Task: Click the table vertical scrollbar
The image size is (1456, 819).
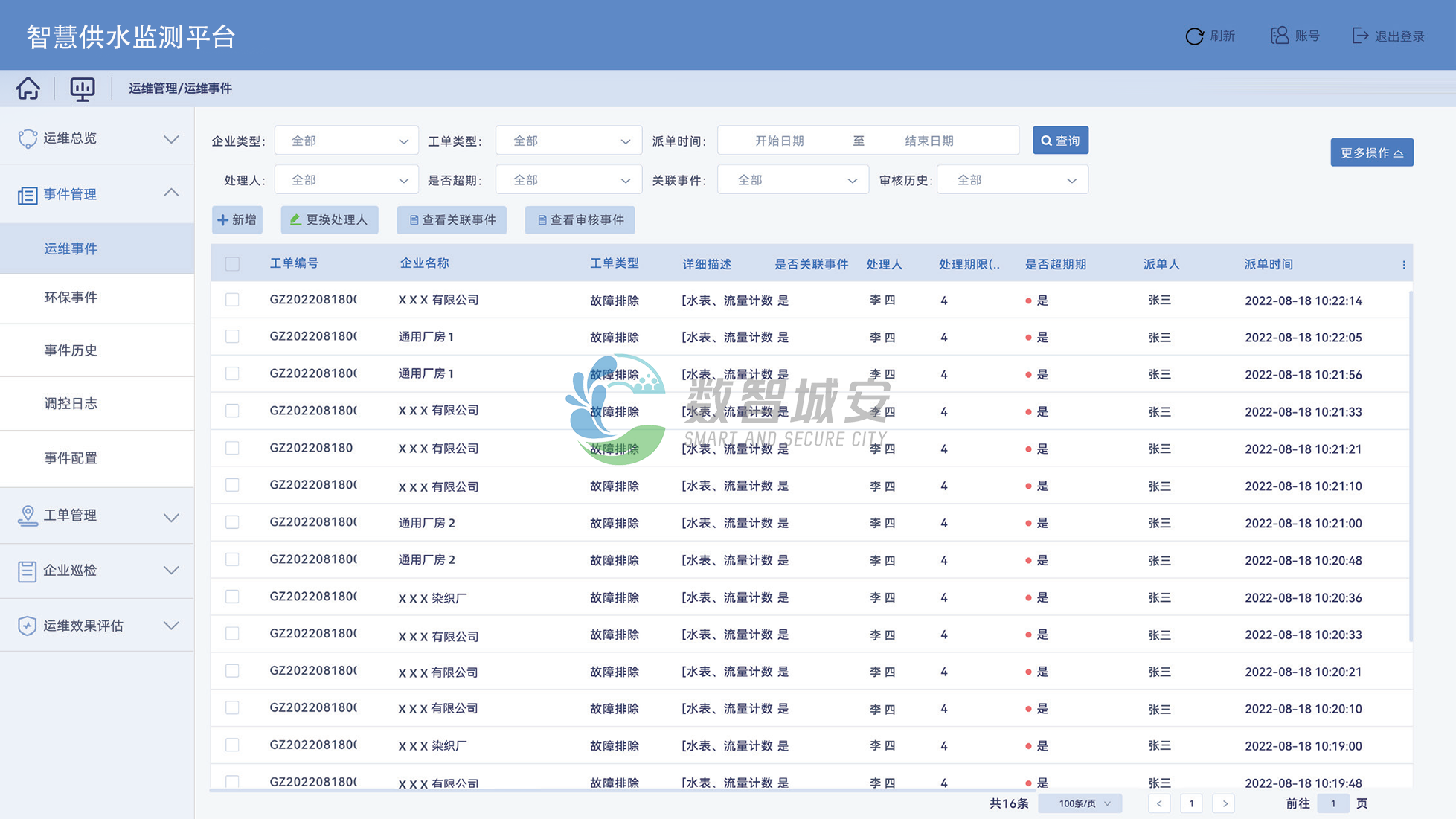Action: point(1410,465)
